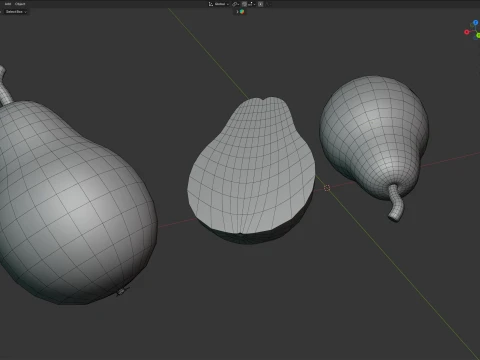Click the green Y axis on the navigation gizmo
480x360 pixels.
[478, 35]
